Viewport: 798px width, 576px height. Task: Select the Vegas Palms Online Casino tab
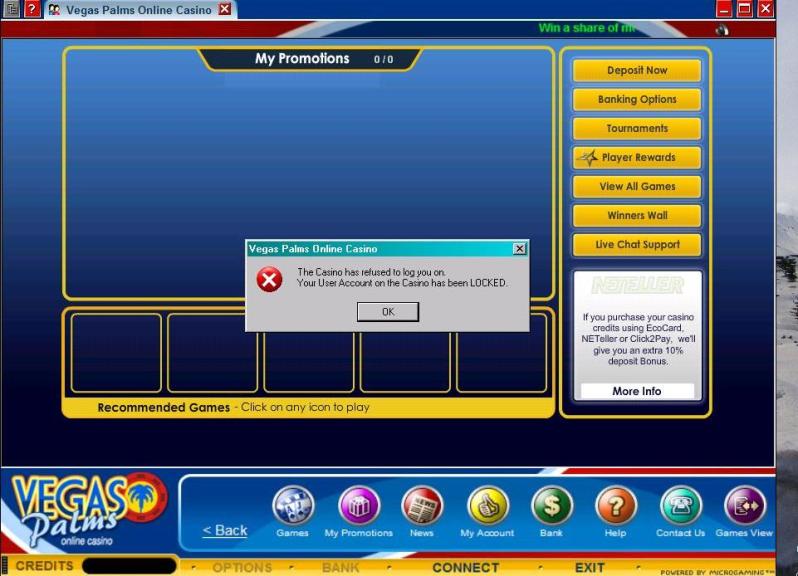coord(138,10)
